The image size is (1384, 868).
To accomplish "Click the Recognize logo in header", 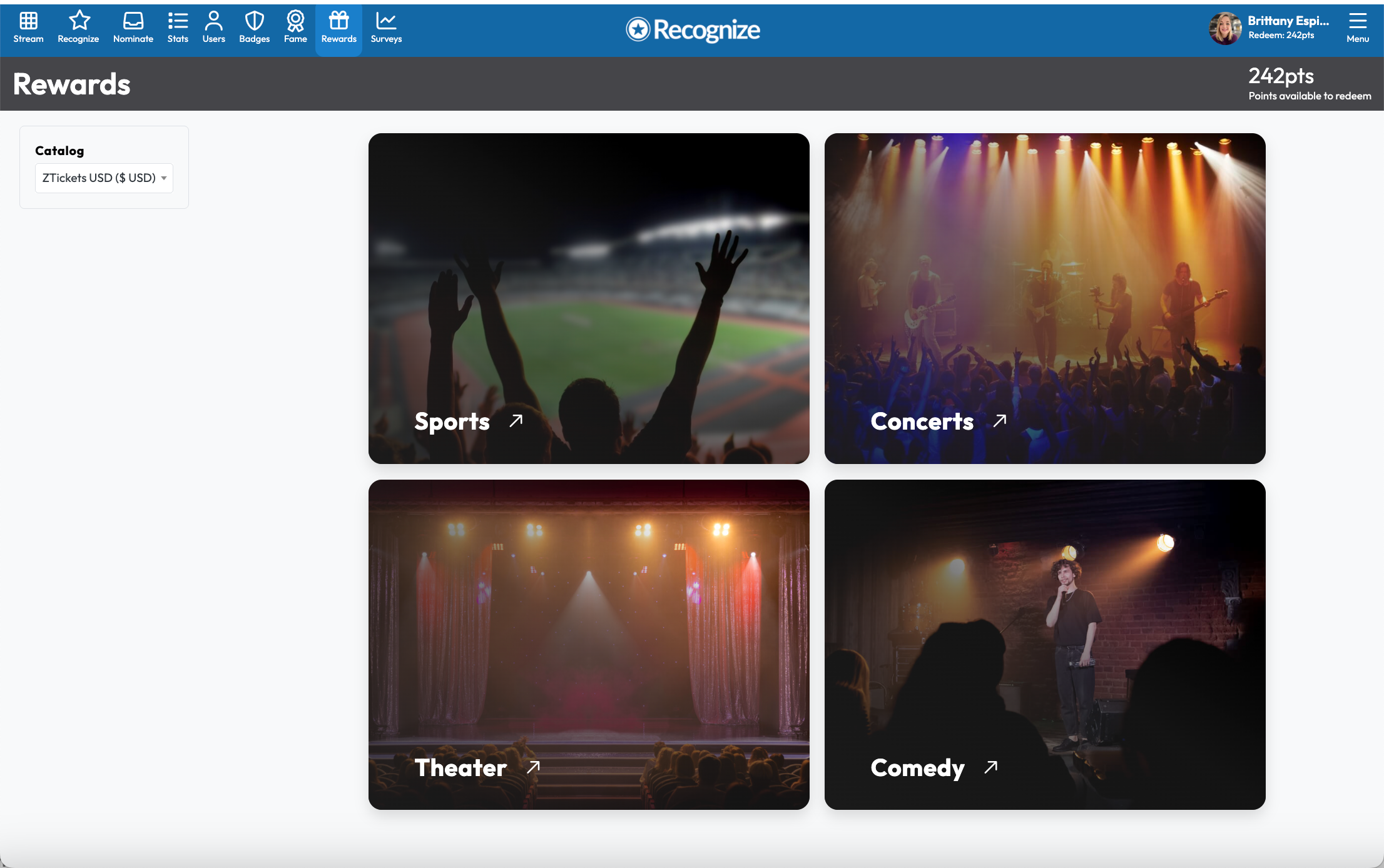I will 693,29.
